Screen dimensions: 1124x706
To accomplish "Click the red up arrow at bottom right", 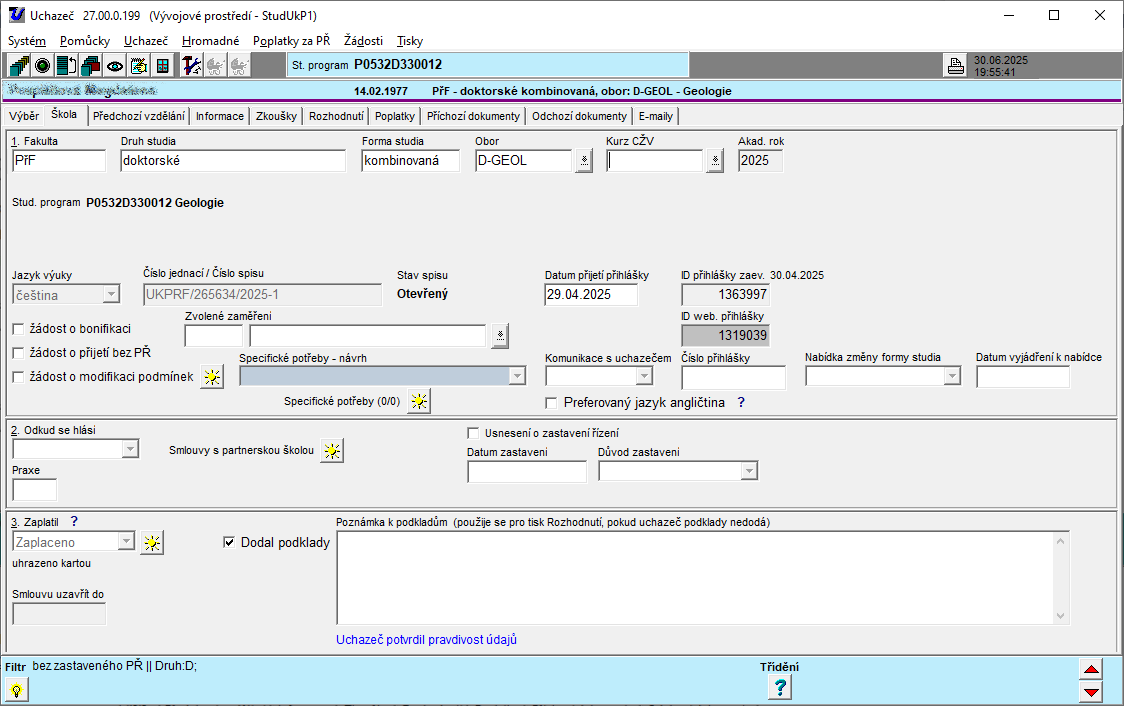I will (1092, 671).
